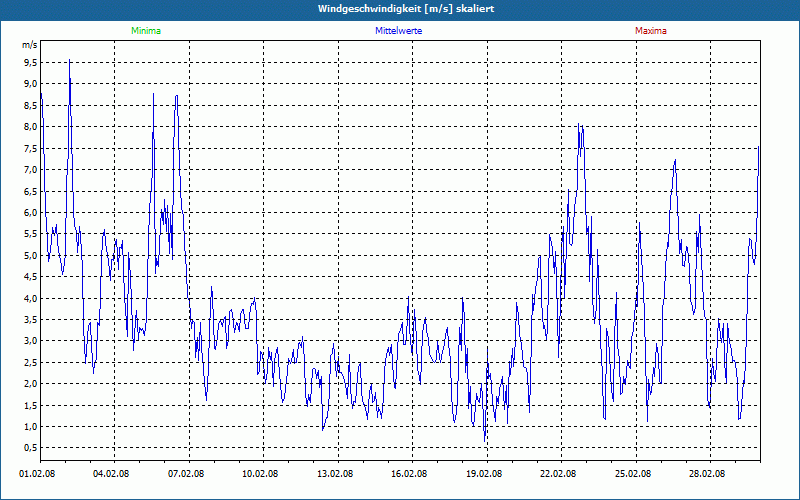This screenshot has height=500, width=800.
Task: Click the 1,0 y-axis value
Action: [x=31, y=427]
